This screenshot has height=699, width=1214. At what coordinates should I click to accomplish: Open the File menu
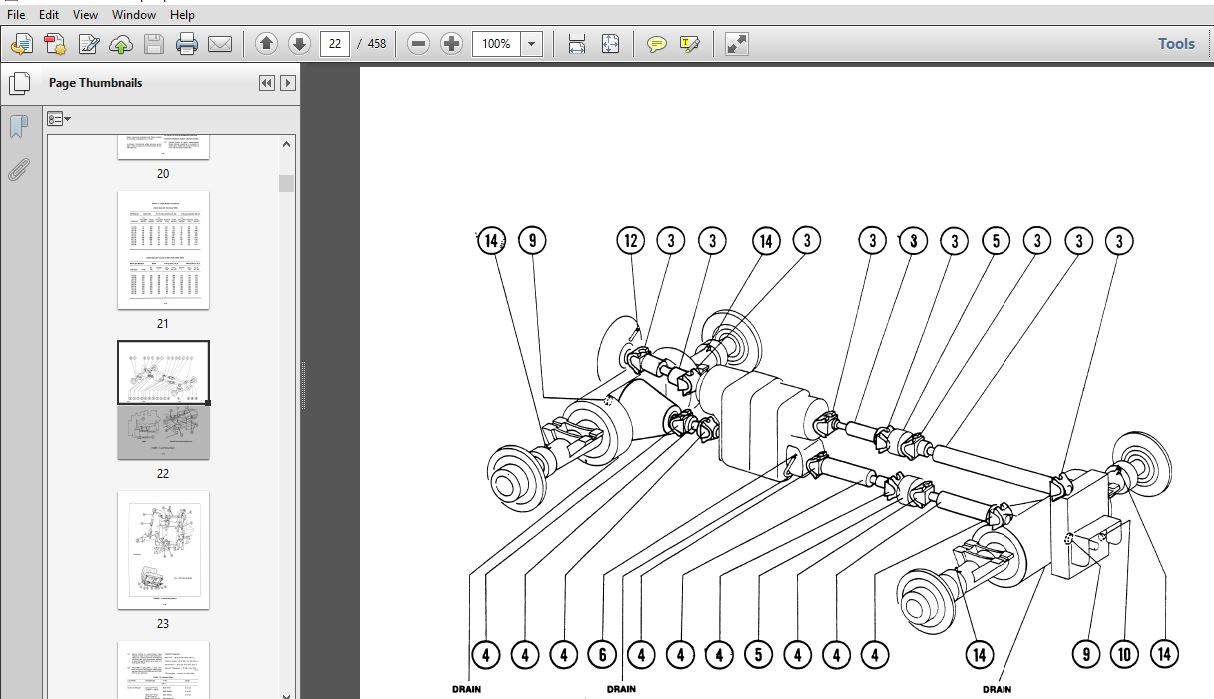tap(16, 15)
